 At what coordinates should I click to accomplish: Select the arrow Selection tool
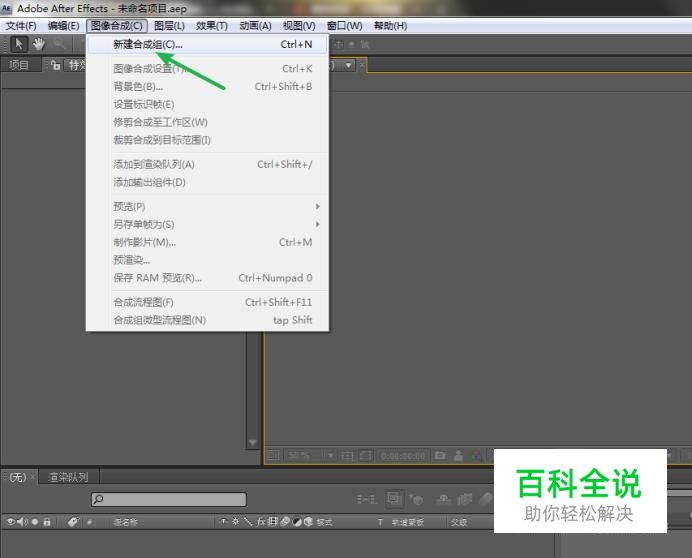(19, 44)
